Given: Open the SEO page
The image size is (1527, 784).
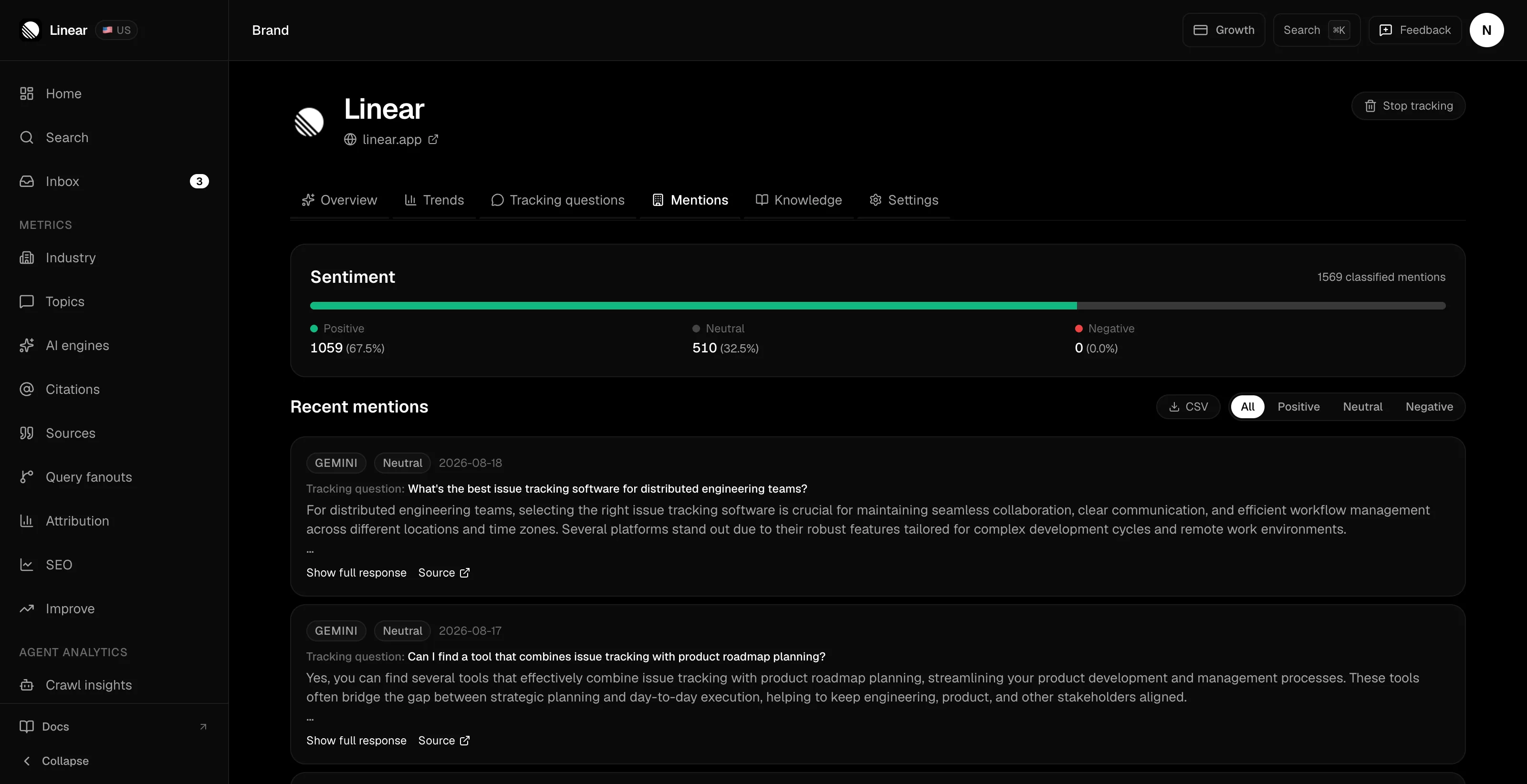Looking at the screenshot, I should click(114, 565).
